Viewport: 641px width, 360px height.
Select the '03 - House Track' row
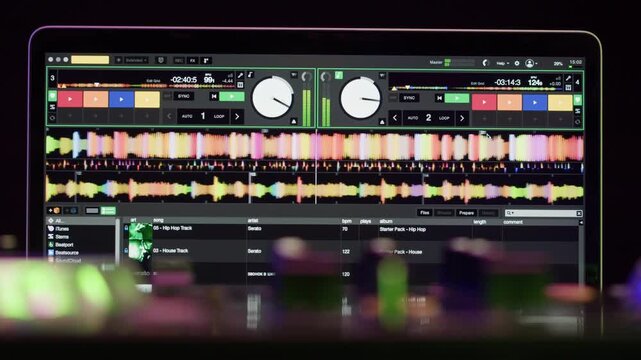352,252
